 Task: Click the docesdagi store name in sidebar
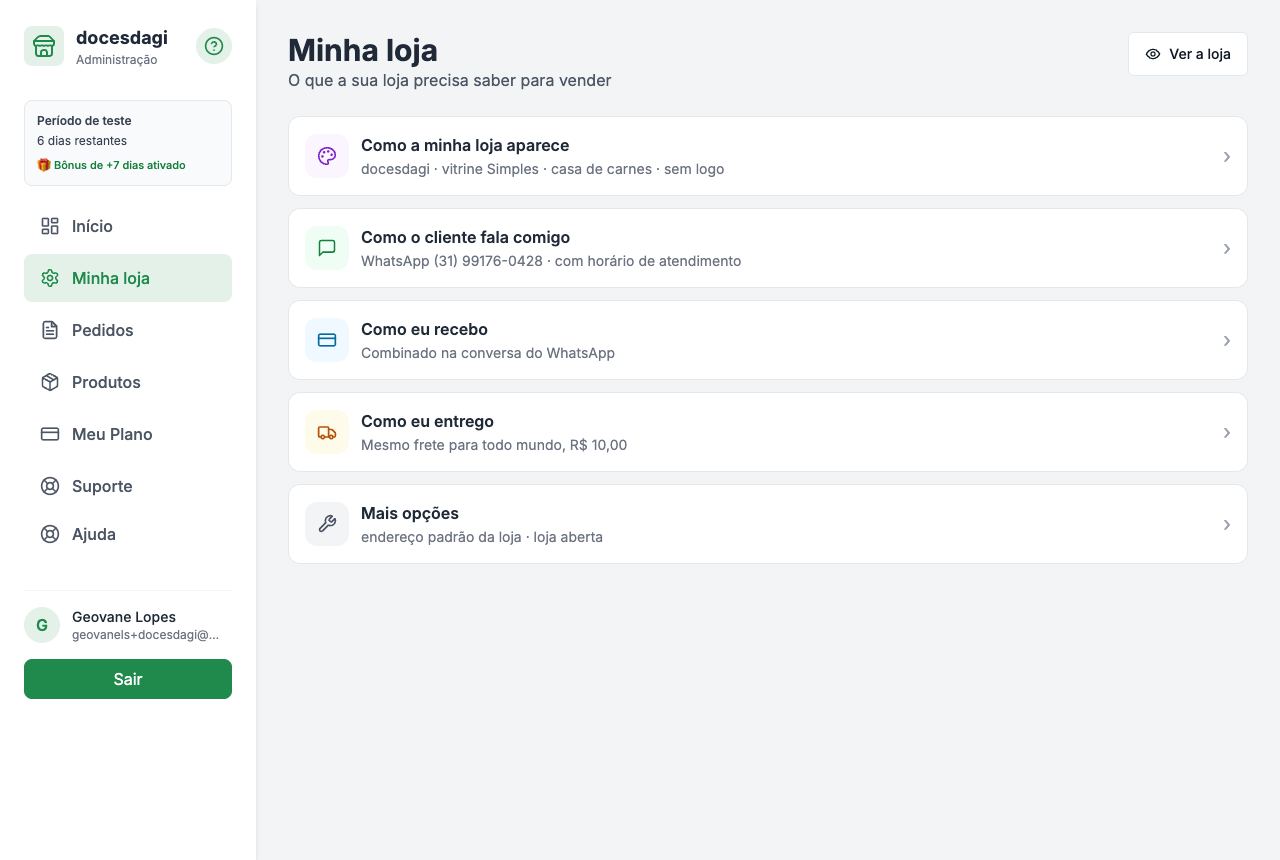(122, 38)
